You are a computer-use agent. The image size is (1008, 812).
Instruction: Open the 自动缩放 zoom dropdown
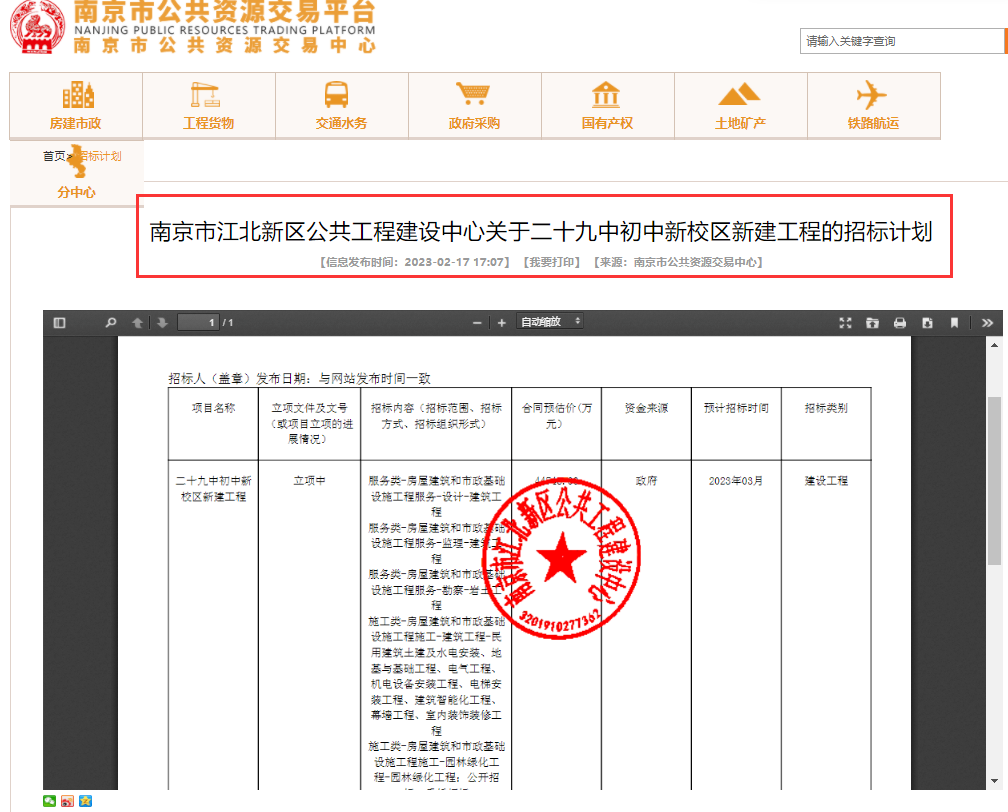pyautogui.click(x=549, y=322)
